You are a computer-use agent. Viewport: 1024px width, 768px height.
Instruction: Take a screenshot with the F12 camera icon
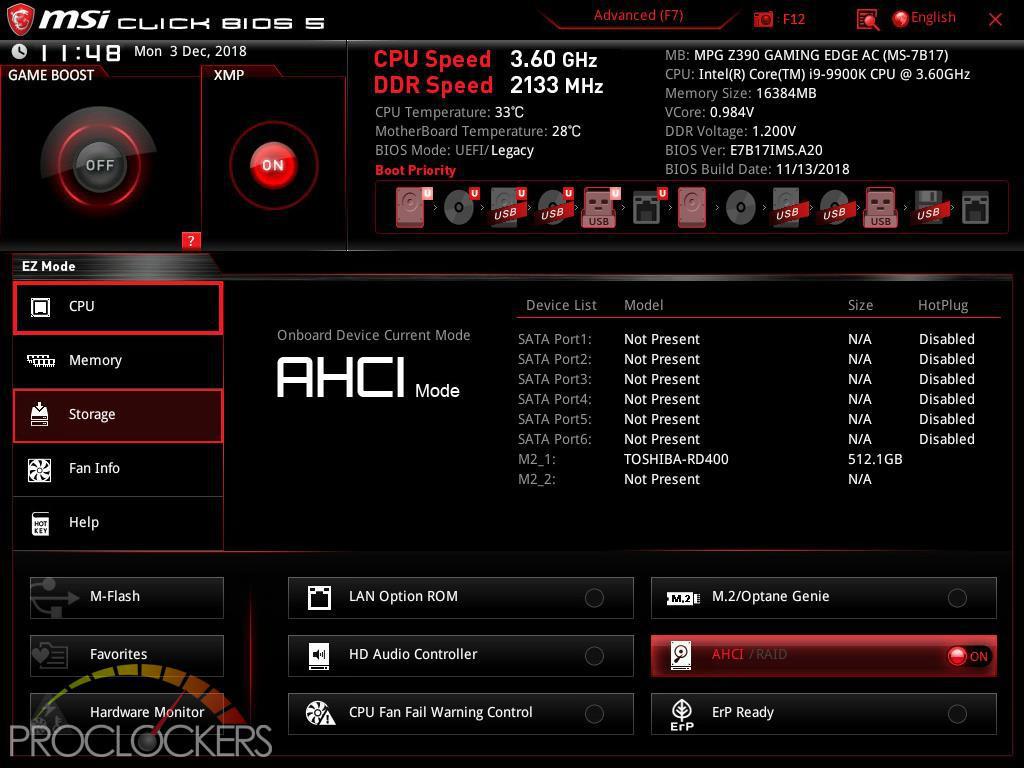point(763,19)
